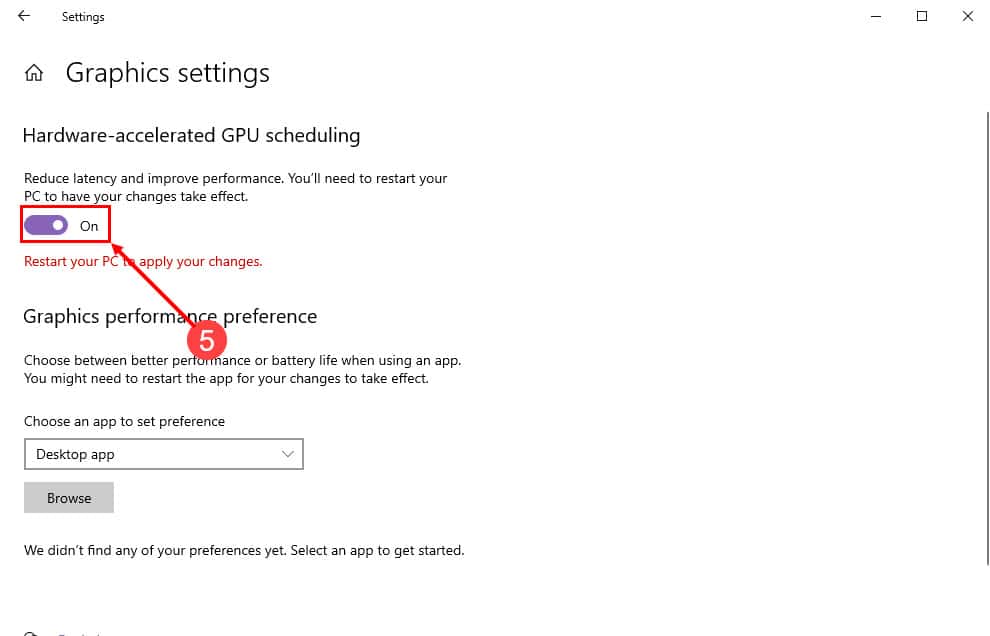This screenshot has width=990, height=636.
Task: Click the Home icon beside Graphics settings
Action: 33,72
